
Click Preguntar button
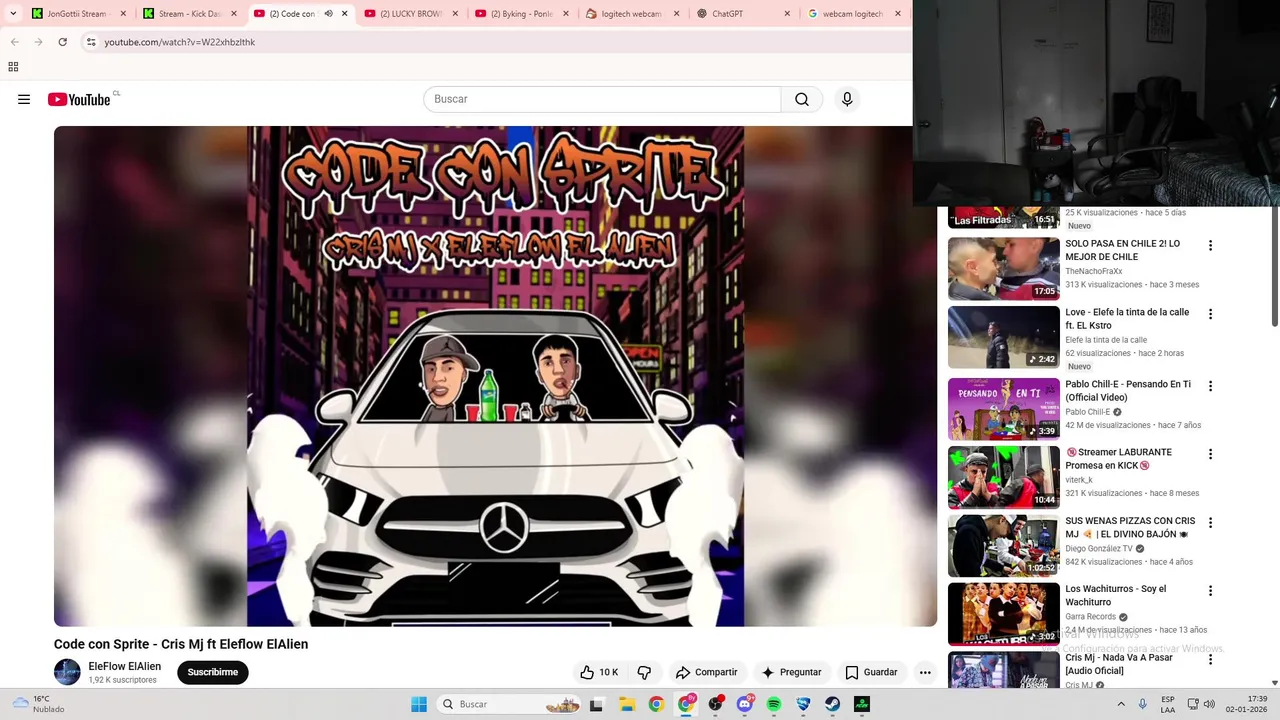[791, 672]
